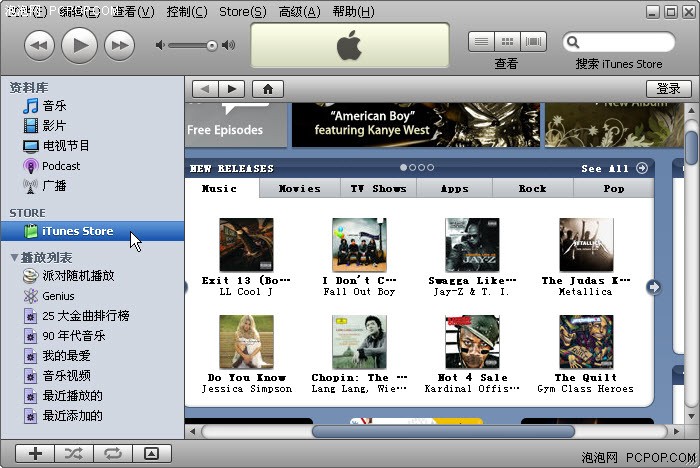Click the Previous track rewind button
Image resolution: width=700 pixels, height=468 pixels.
point(39,45)
